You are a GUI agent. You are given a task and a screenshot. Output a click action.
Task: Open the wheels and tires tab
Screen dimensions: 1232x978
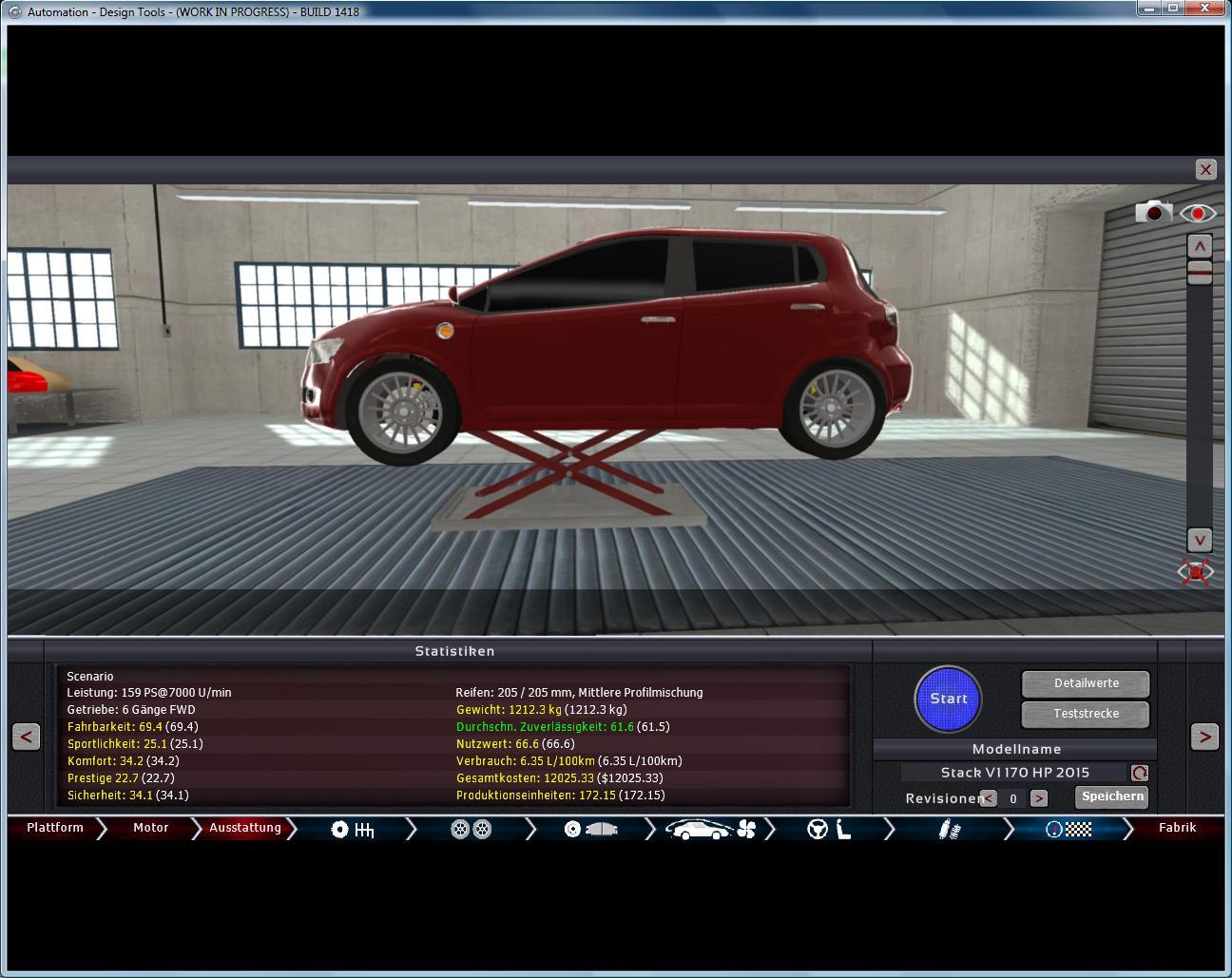tap(471, 830)
